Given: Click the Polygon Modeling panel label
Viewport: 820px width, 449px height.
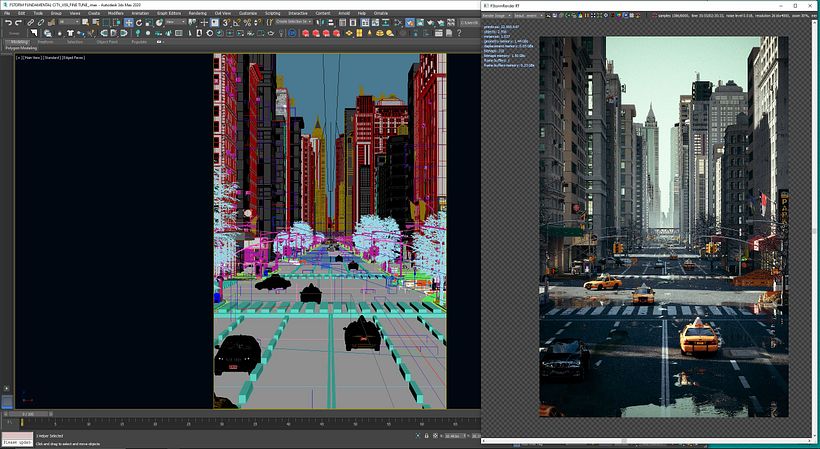Looking at the screenshot, I should 21,48.
